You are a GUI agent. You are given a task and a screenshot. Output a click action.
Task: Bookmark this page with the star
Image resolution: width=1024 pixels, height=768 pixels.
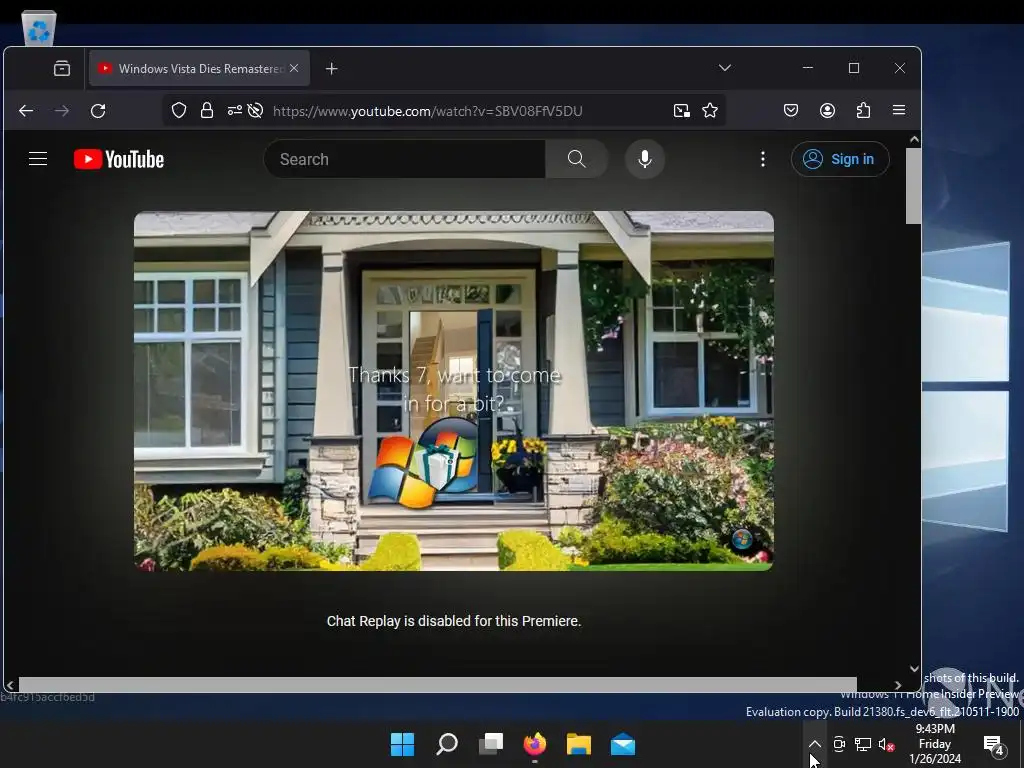(710, 111)
